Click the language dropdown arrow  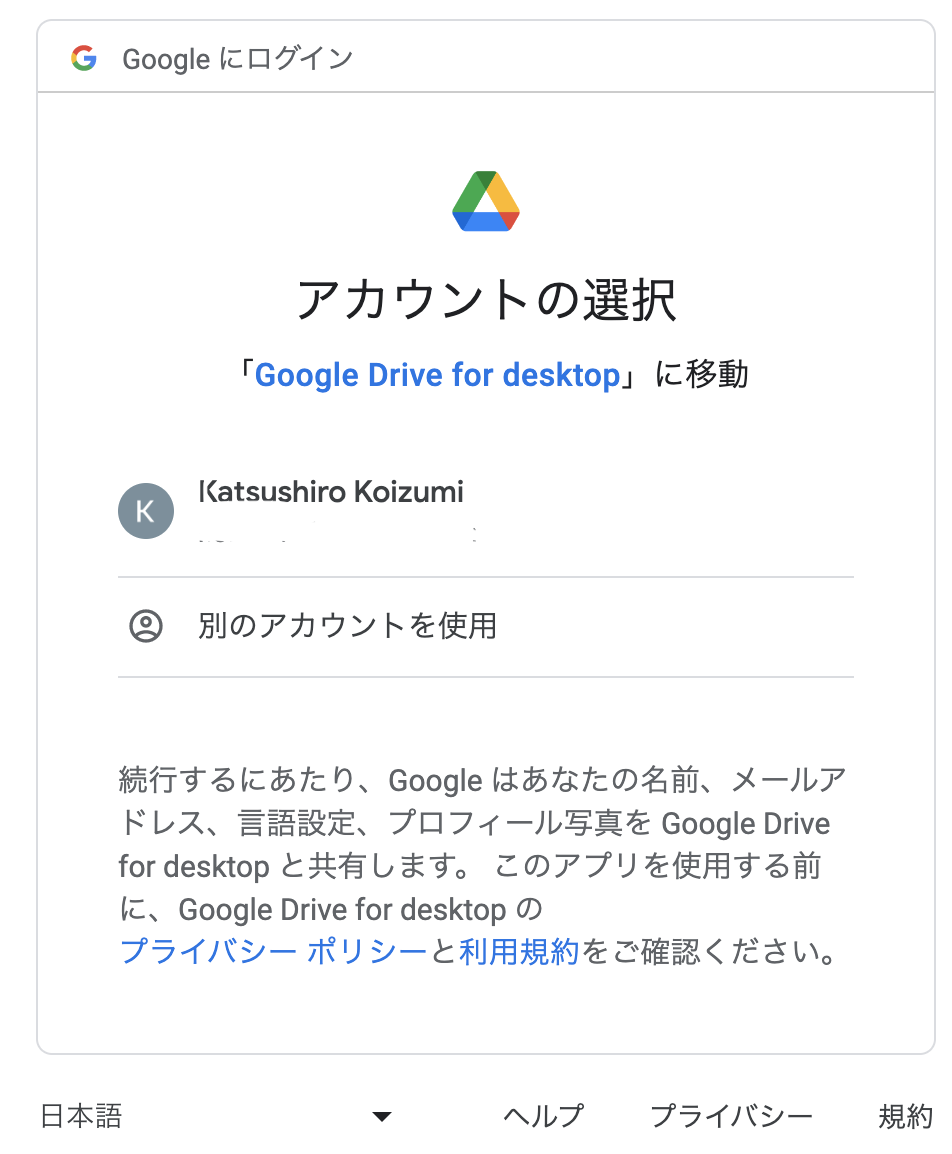tap(382, 1117)
